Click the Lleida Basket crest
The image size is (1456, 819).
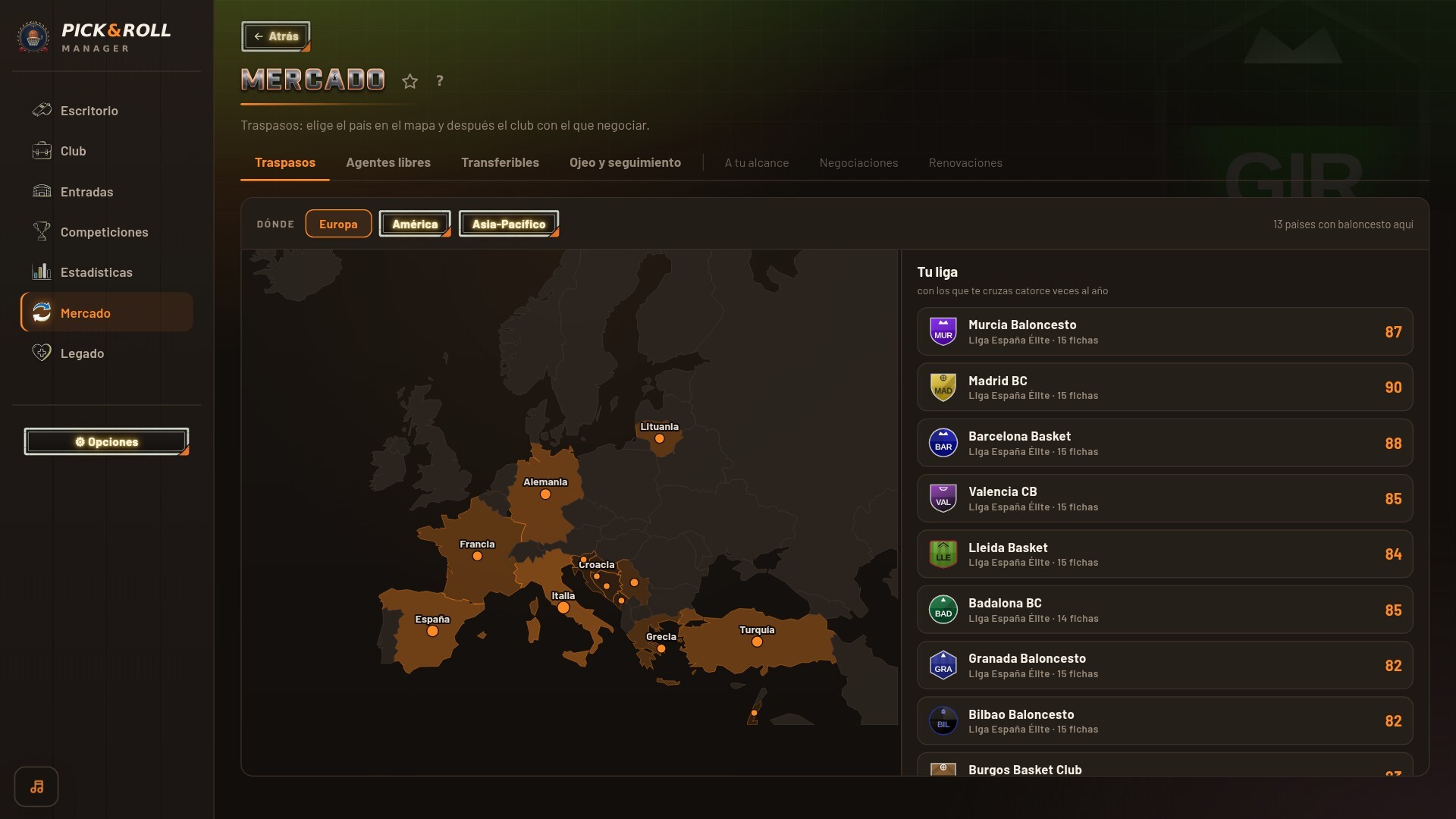pos(943,554)
